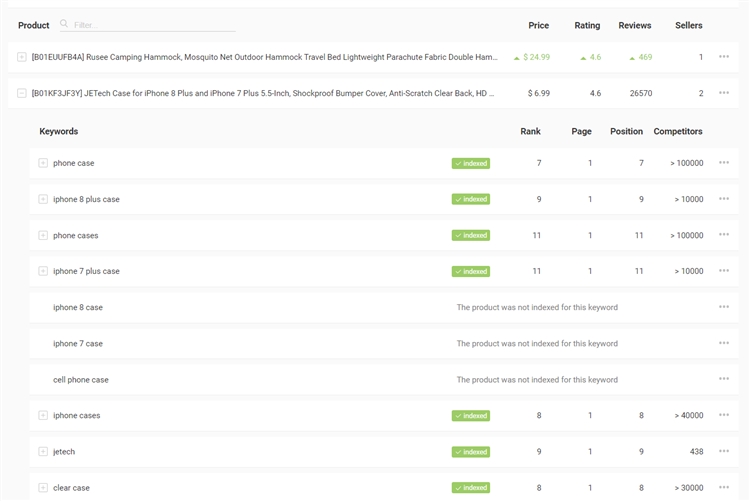Viewport: 750px width, 501px height.
Task: Click the 'iphone 7 plus case' keyword text
Action: (x=86, y=271)
